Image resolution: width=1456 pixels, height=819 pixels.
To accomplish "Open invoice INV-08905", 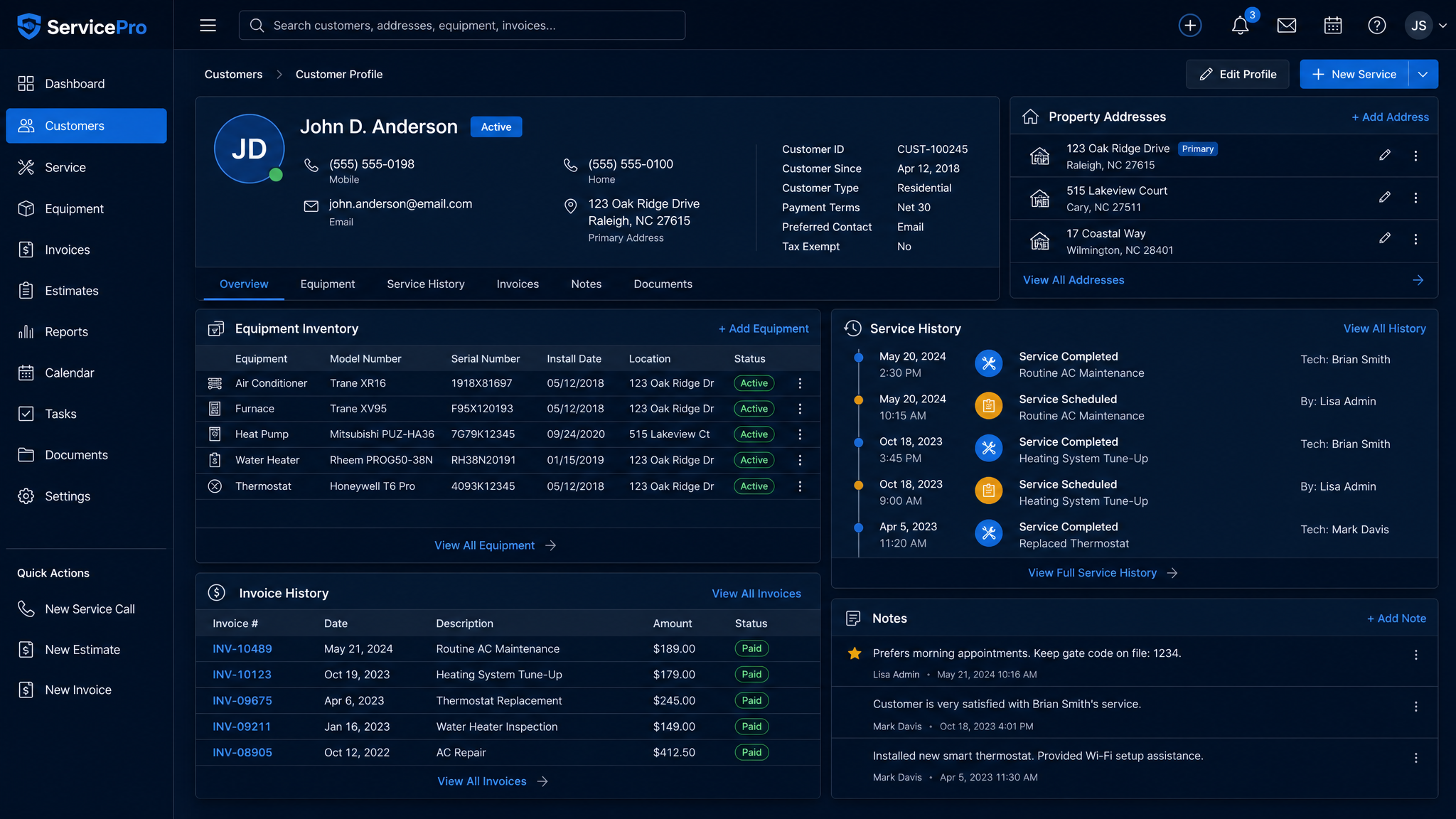I will pos(242,752).
